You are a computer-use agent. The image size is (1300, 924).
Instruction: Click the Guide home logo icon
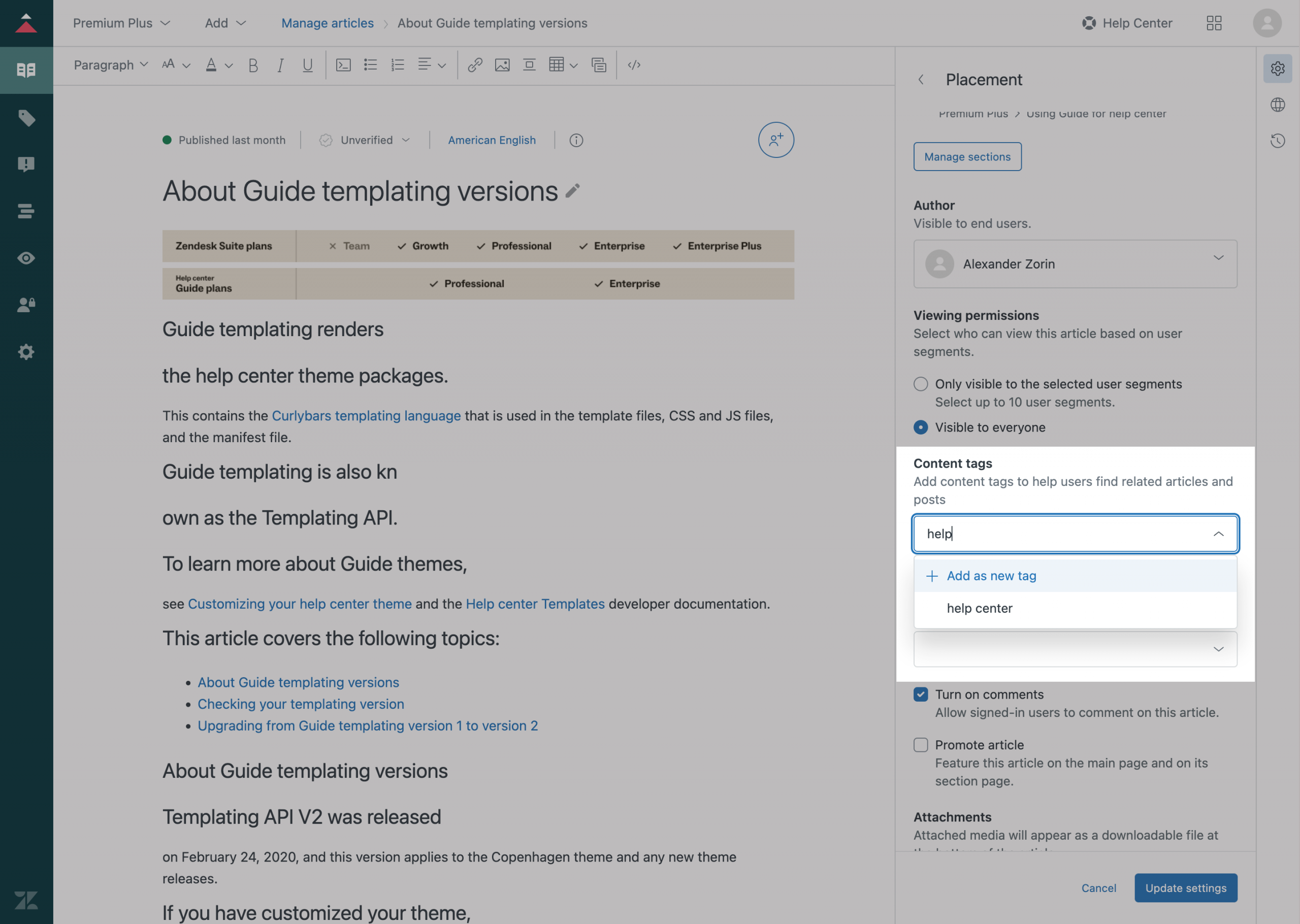pyautogui.click(x=26, y=23)
